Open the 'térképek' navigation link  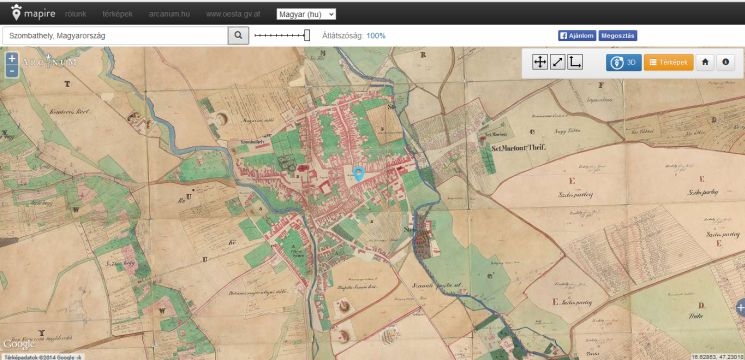point(117,14)
